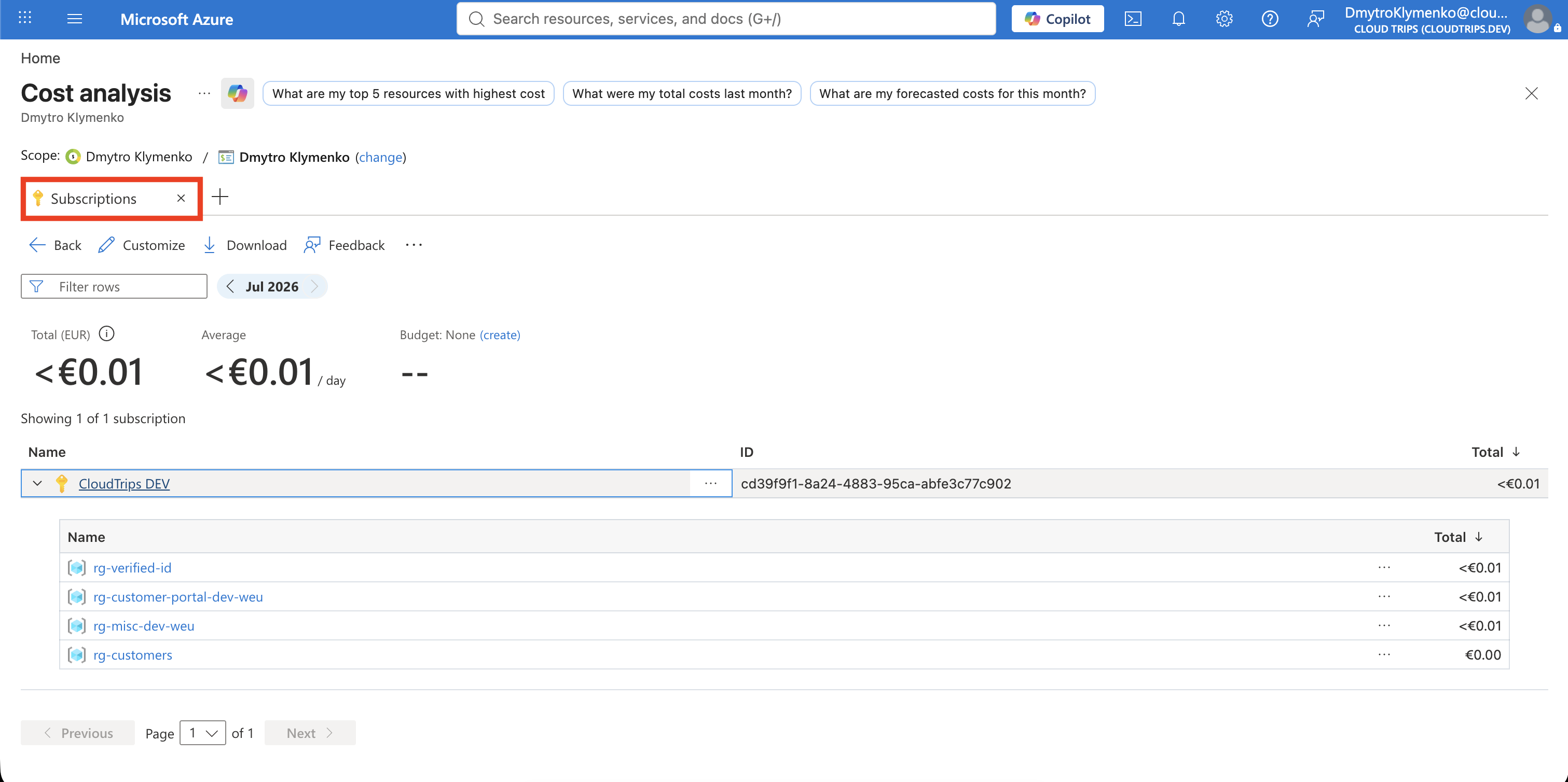Open the ellipsis menu for rg-customers

[x=1384, y=655]
